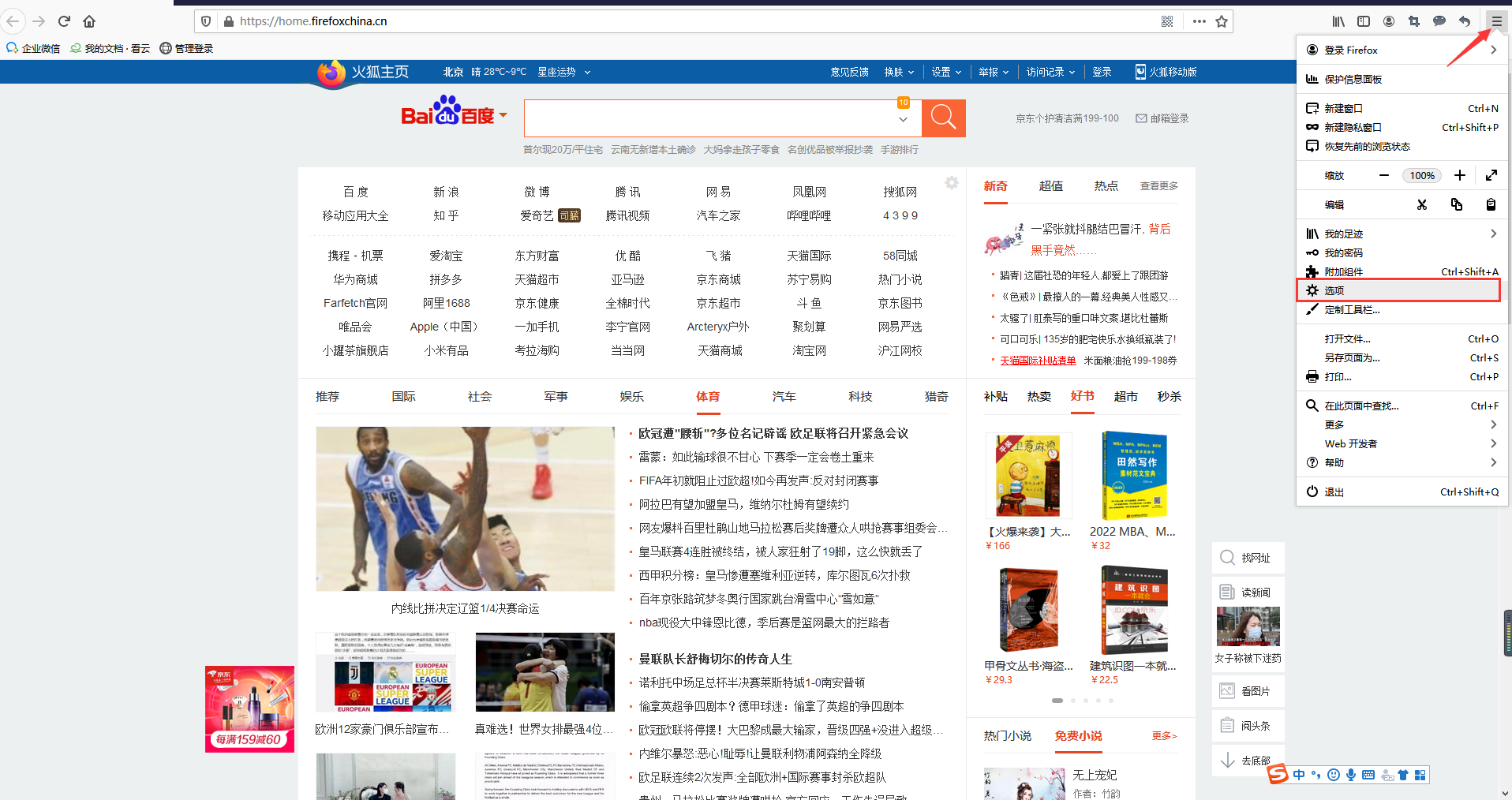
Task: Click the 找网址 sidebar shortcut
Action: (x=1248, y=558)
